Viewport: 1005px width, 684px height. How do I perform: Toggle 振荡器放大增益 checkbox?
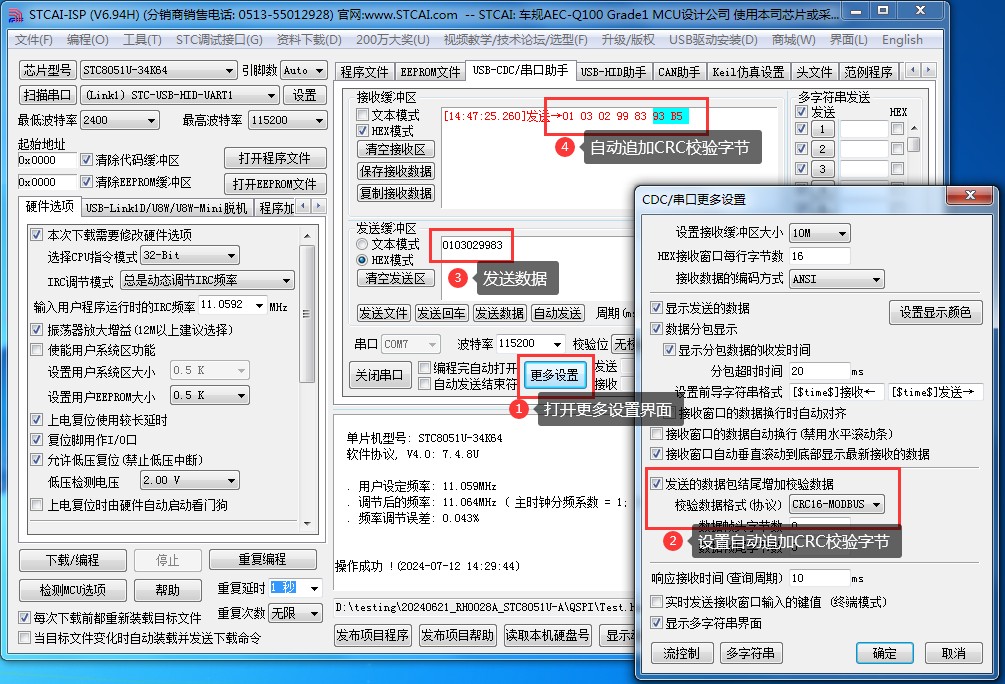coord(37,330)
